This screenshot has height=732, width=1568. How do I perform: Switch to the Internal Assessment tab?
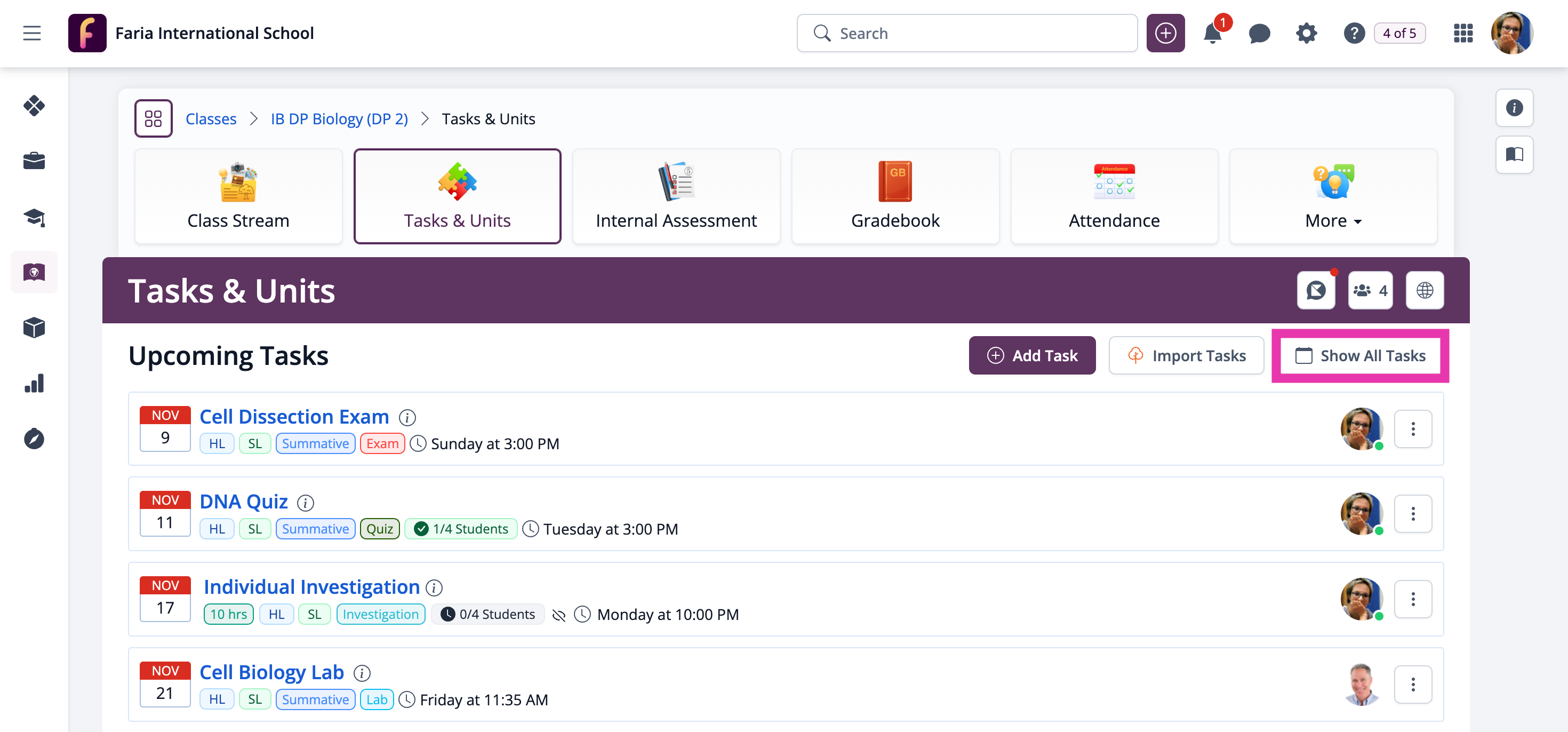(x=676, y=196)
